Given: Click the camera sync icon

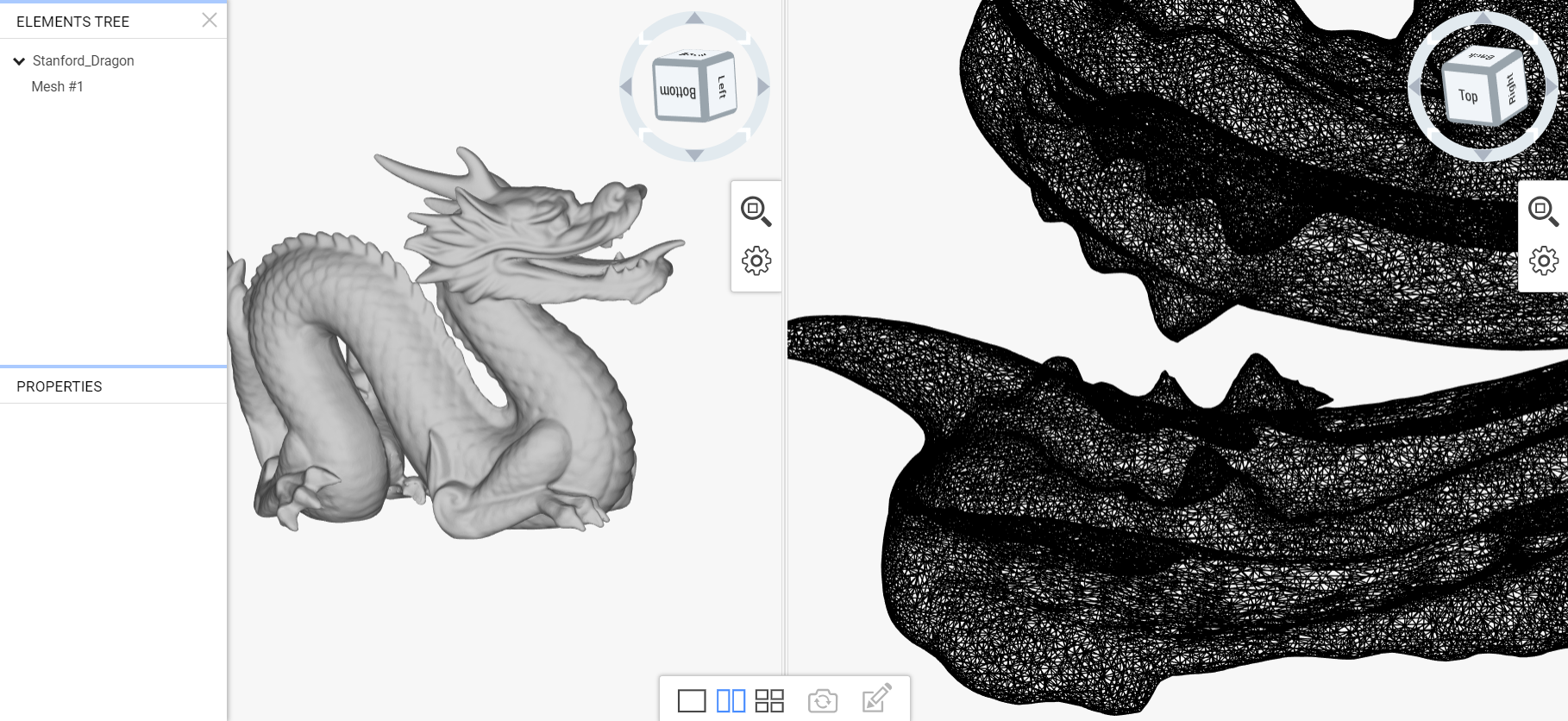Looking at the screenshot, I should click(823, 700).
